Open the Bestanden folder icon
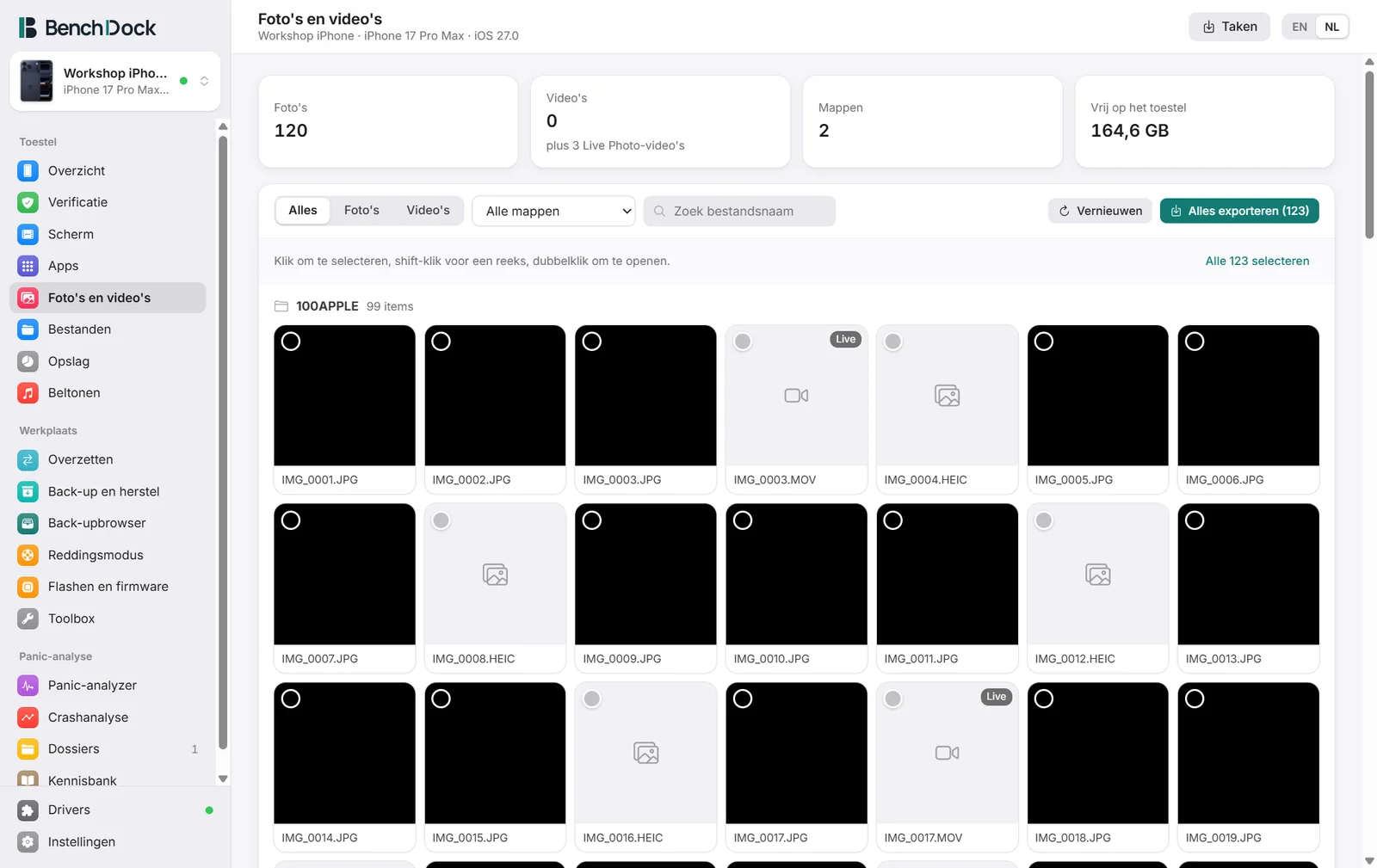Viewport: 1377px width, 868px height. [x=28, y=329]
